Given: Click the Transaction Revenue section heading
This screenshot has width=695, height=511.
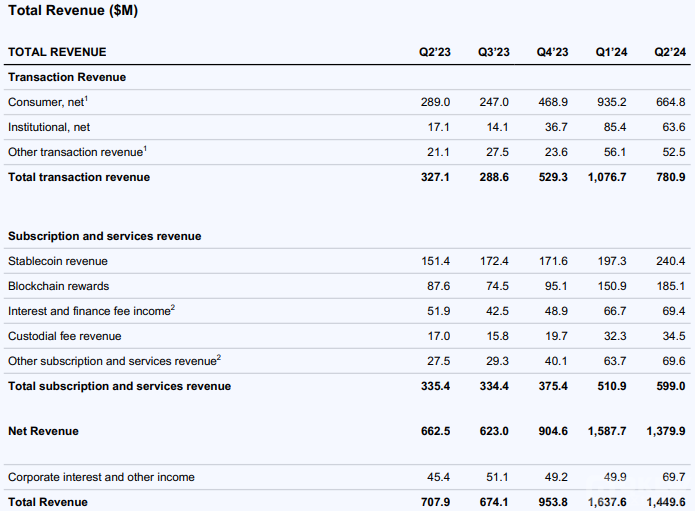Looking at the screenshot, I should pos(67,77).
